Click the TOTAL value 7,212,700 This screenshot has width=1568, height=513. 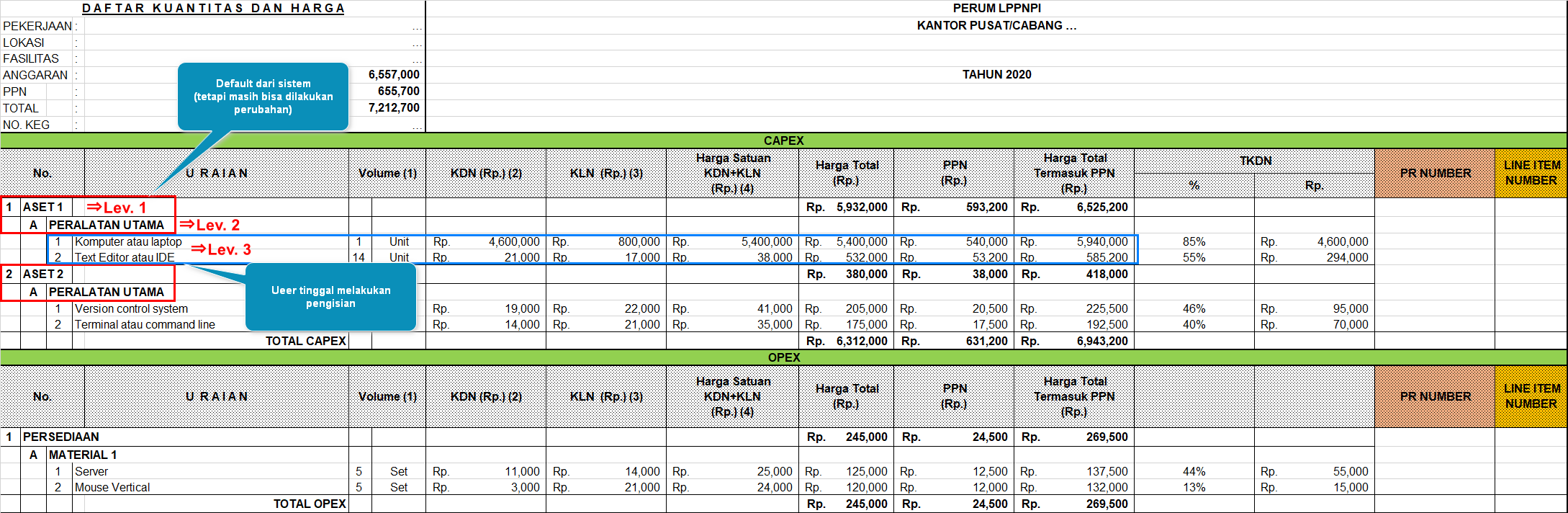394,107
